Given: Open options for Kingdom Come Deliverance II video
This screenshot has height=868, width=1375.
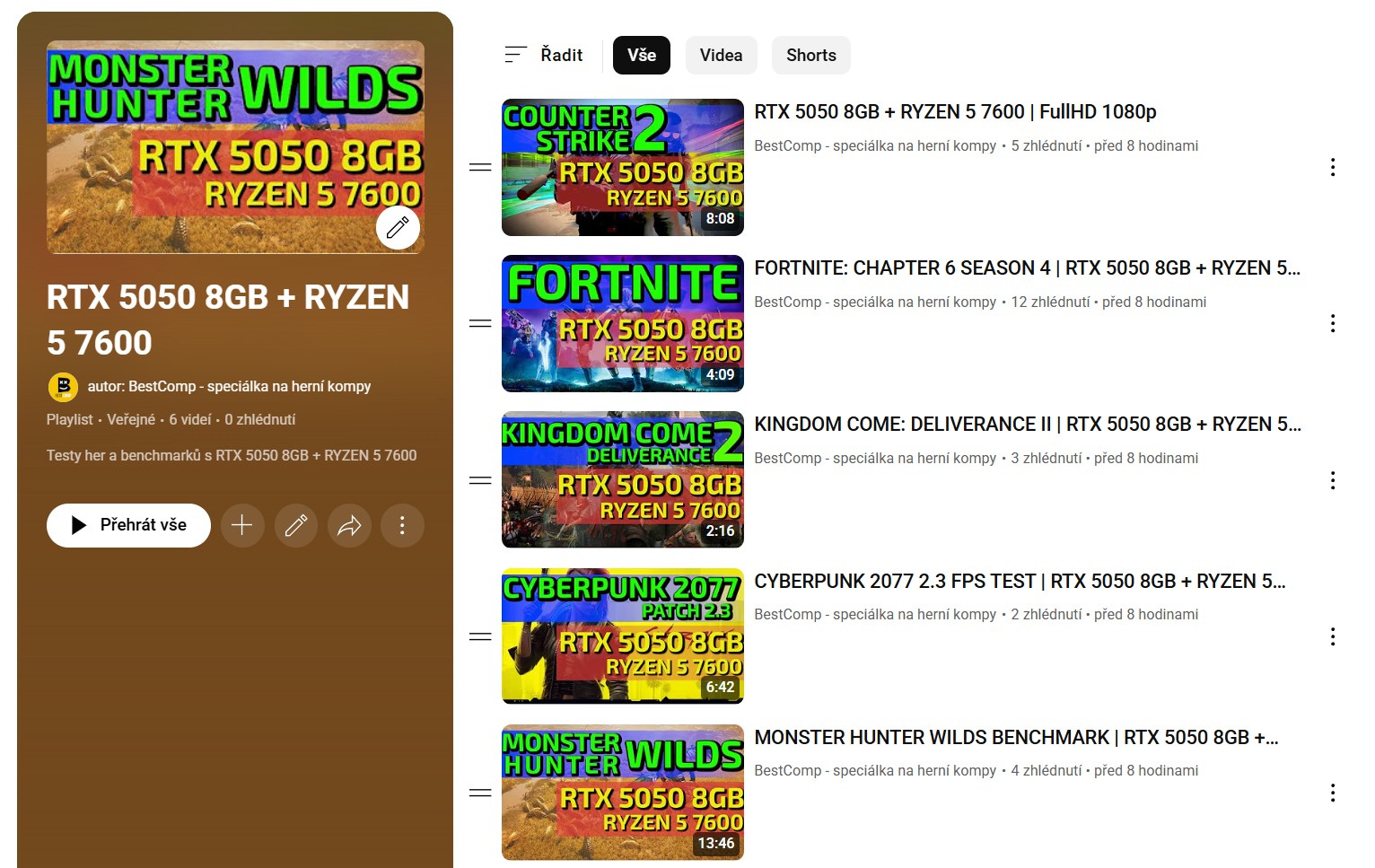Looking at the screenshot, I should 1333,480.
